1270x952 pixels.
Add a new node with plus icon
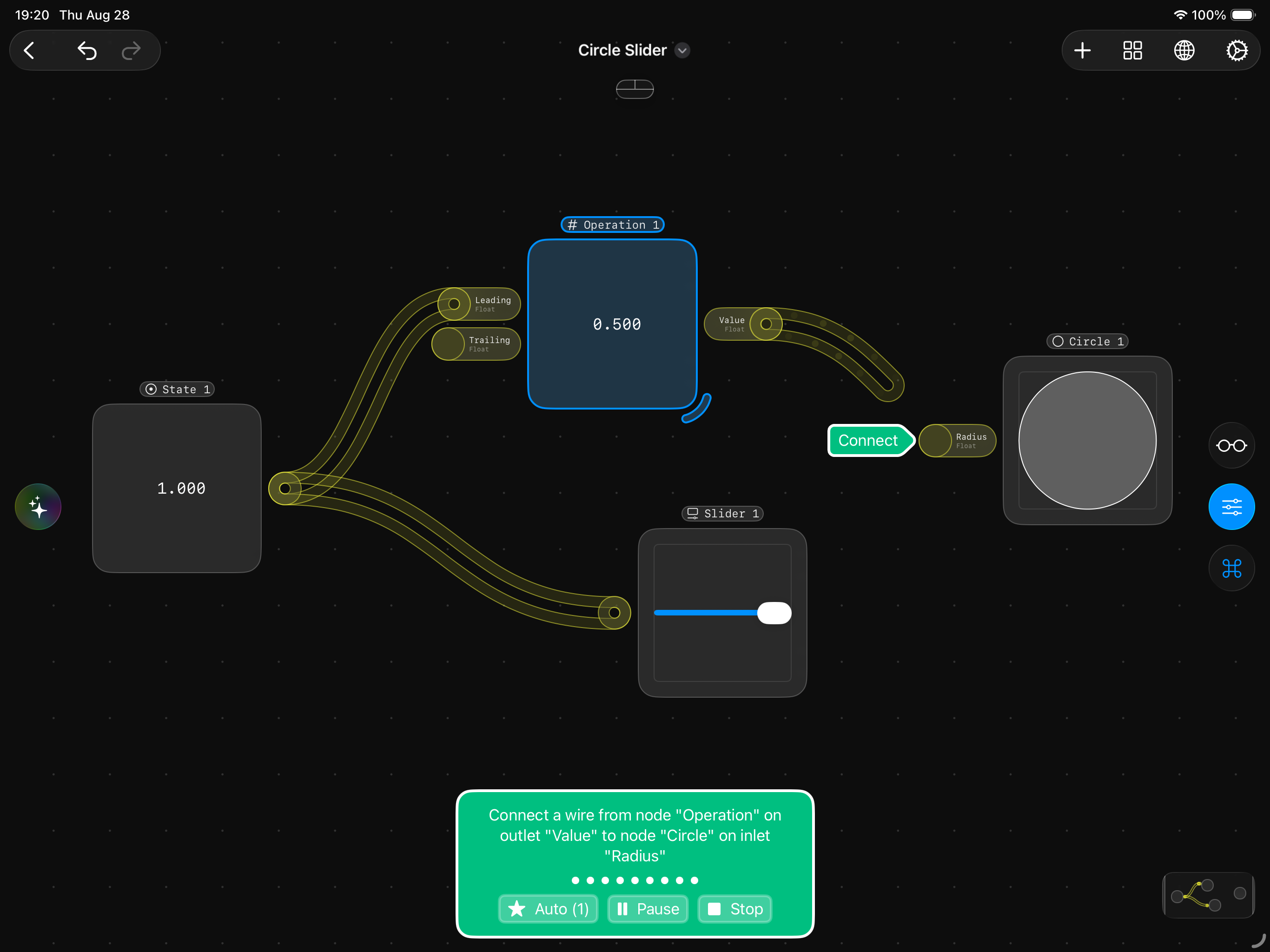coord(1082,51)
